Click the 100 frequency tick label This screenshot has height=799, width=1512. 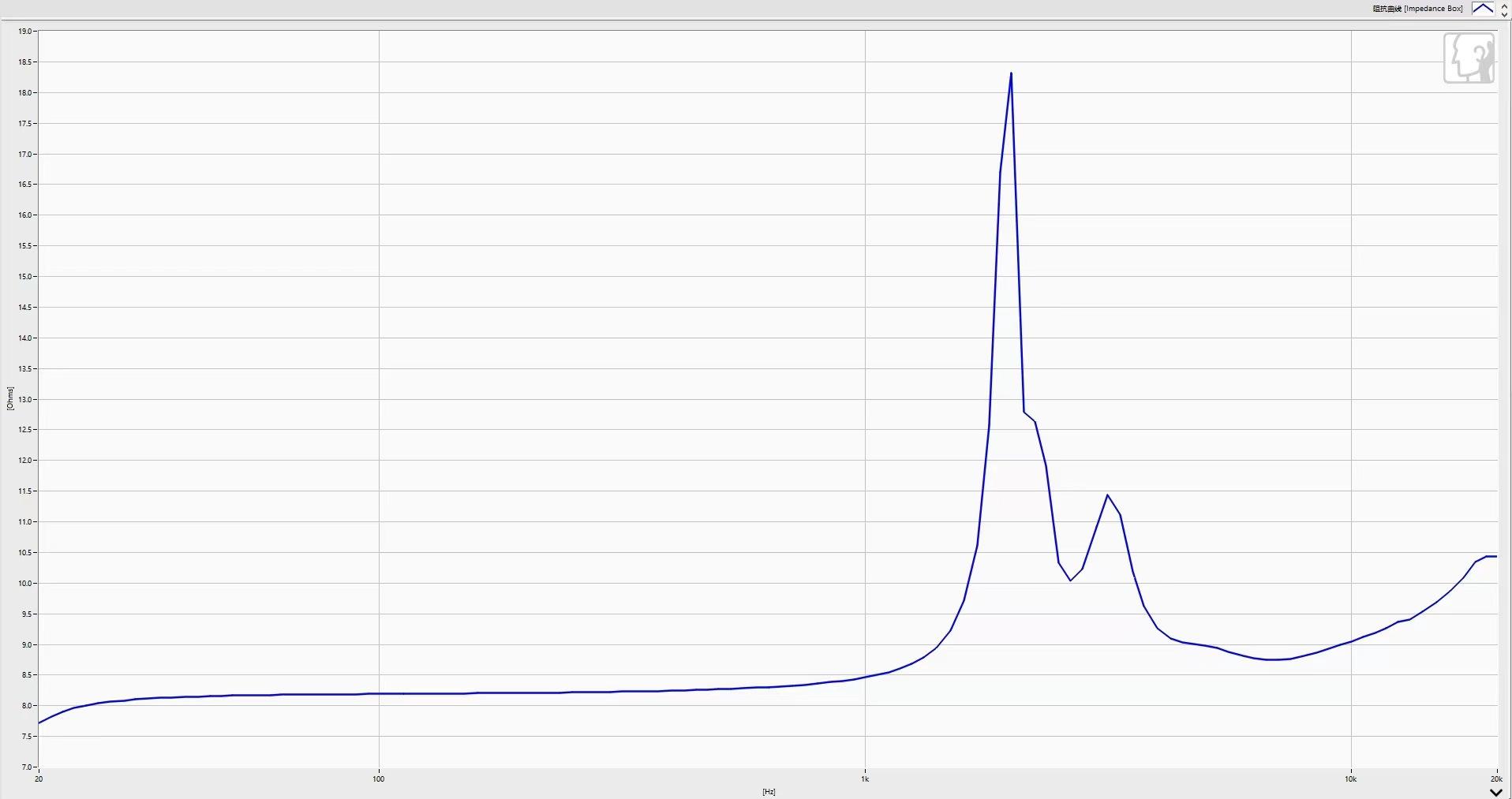(x=379, y=779)
